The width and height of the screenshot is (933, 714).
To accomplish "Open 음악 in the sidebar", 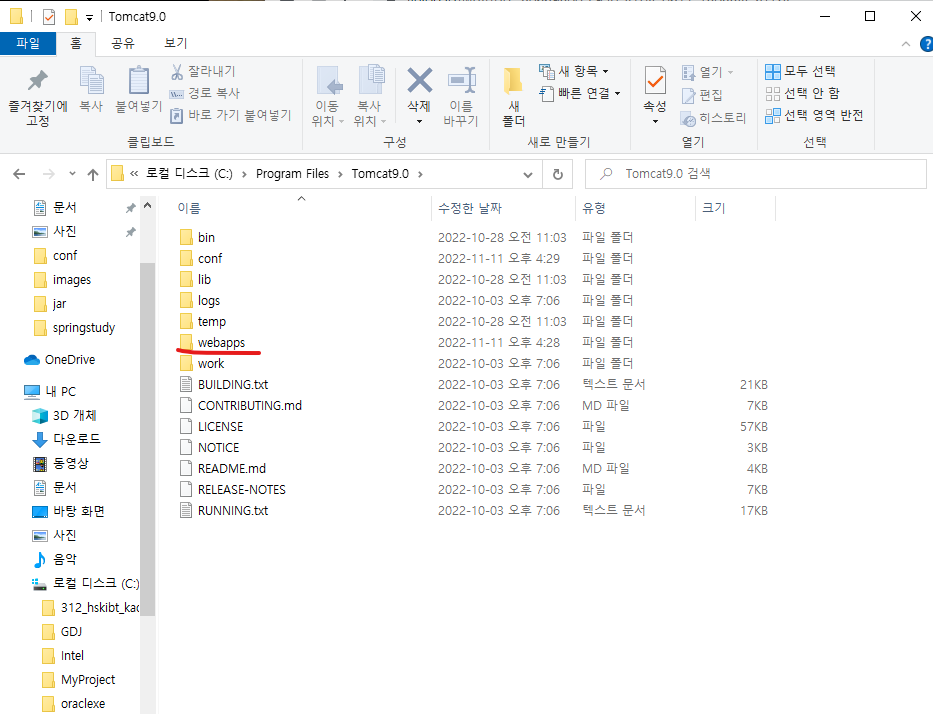I will [54, 559].
